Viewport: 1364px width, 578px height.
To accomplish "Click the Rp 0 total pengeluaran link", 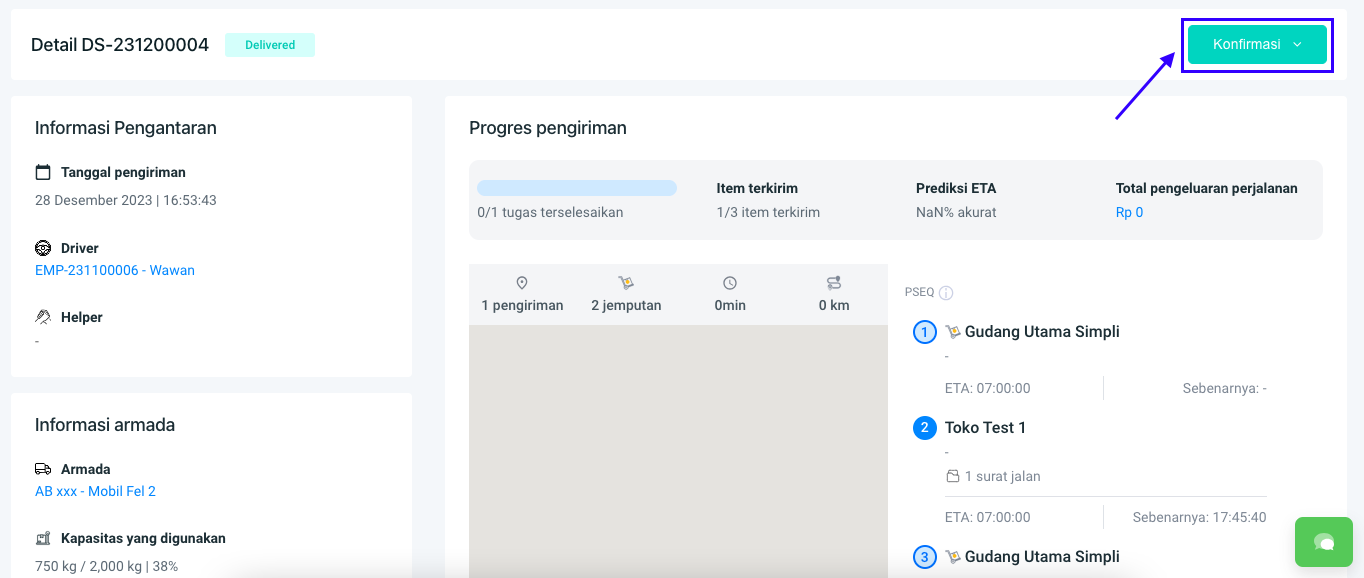I will 1129,212.
